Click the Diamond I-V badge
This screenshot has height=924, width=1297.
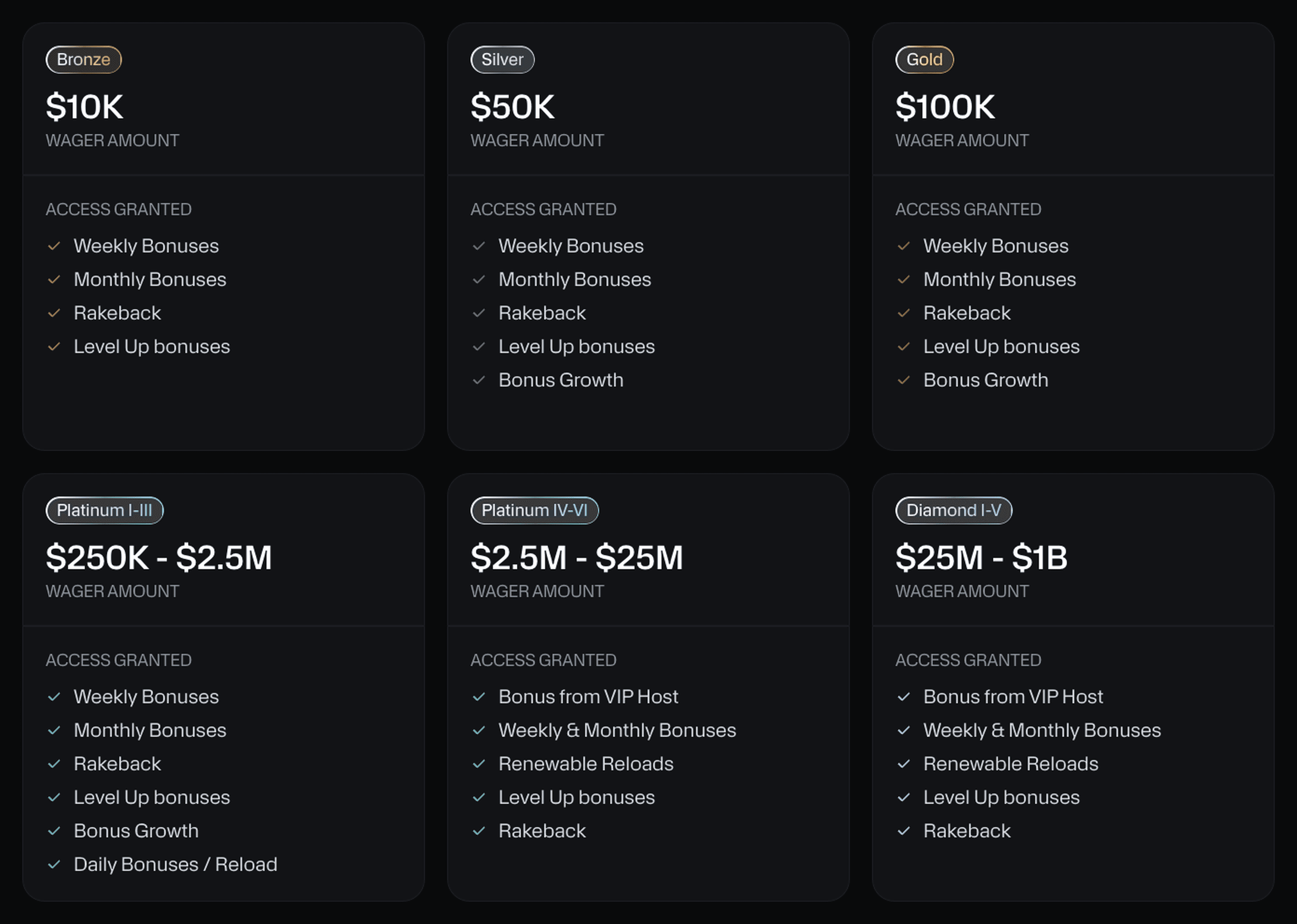pyautogui.click(x=953, y=510)
